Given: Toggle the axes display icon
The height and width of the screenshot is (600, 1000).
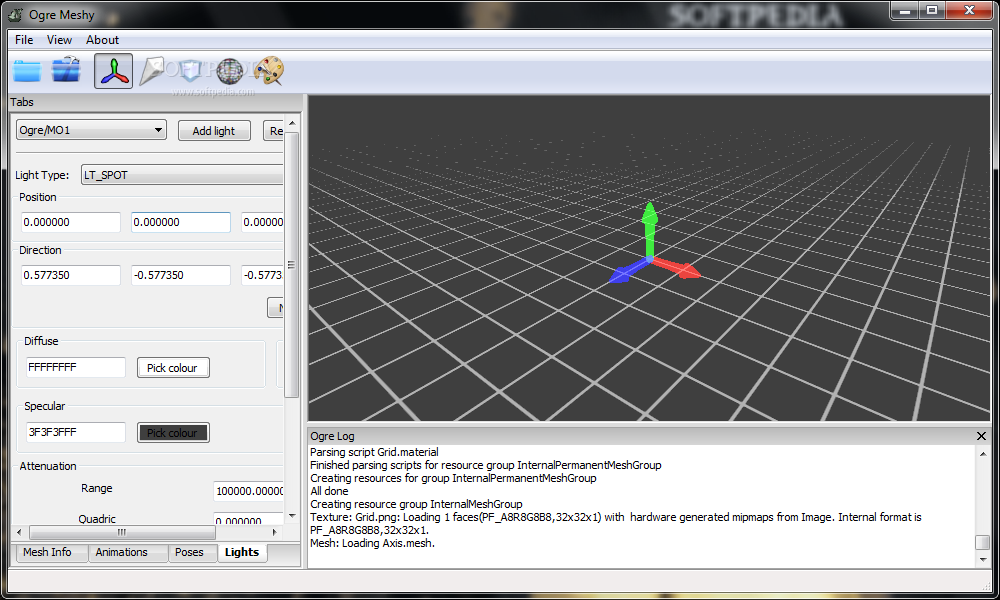Looking at the screenshot, I should pos(114,71).
